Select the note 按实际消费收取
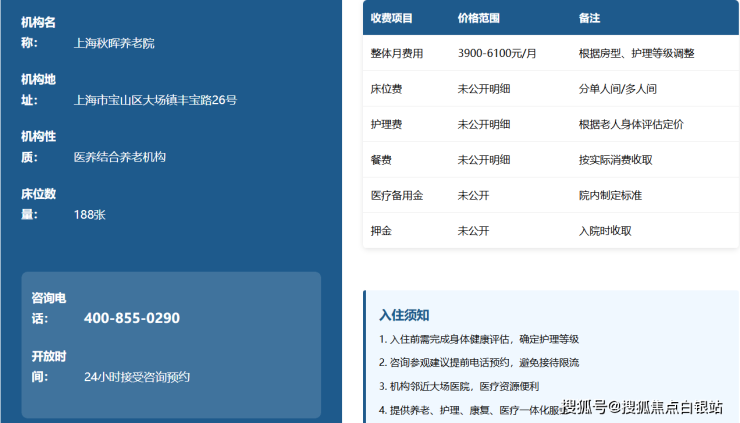Image resolution: width=740 pixels, height=423 pixels. 615,160
